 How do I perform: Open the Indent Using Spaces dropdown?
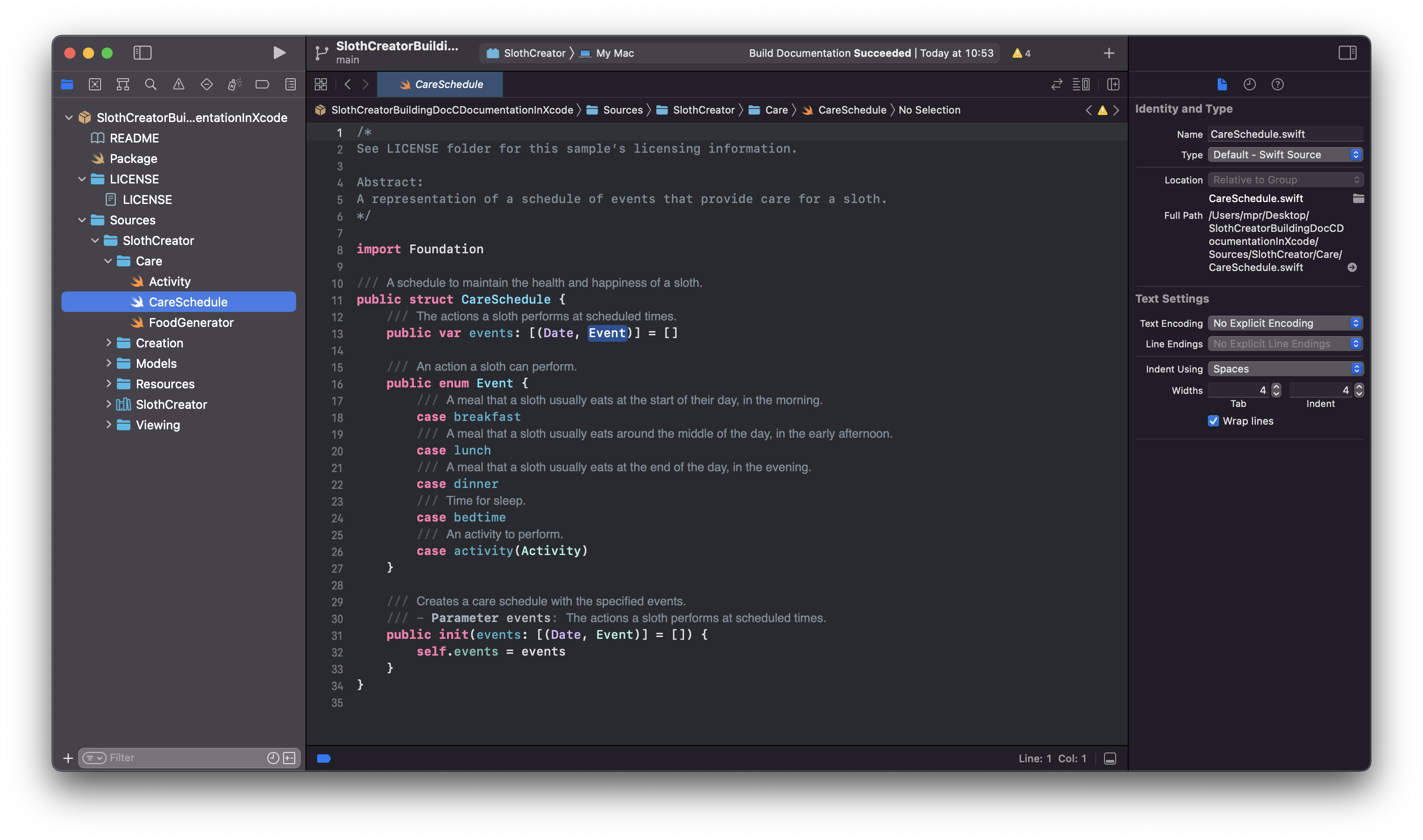pyautogui.click(x=1284, y=369)
